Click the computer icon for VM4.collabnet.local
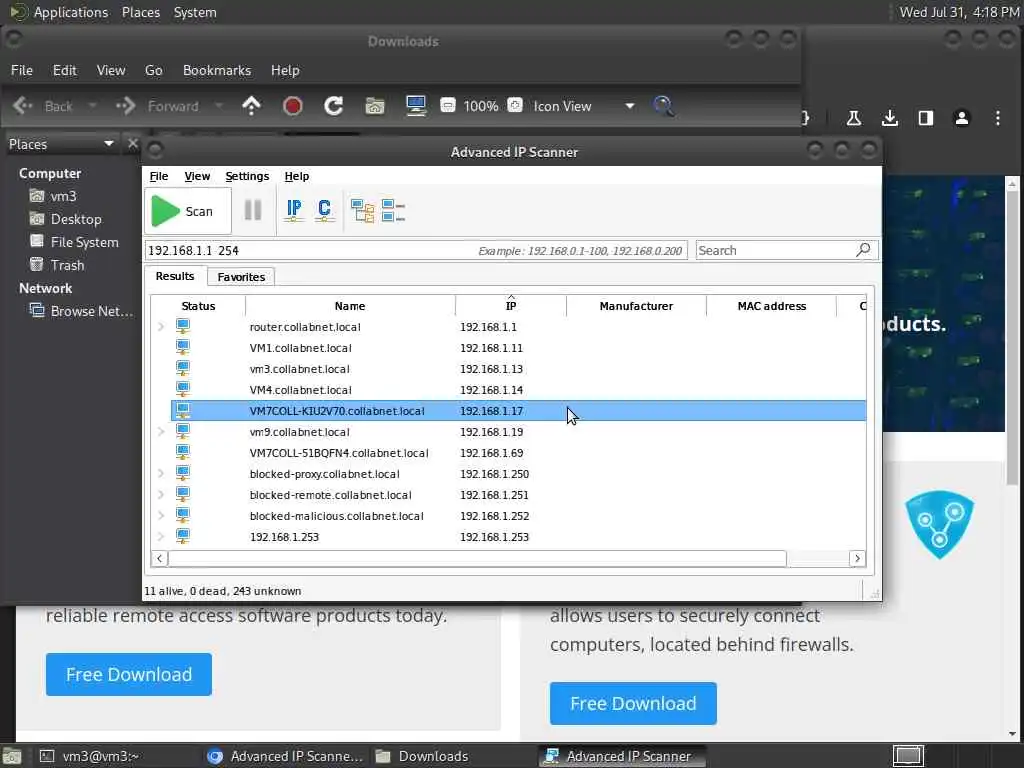Screen dimensions: 1024x768 pyautogui.click(x=183, y=389)
